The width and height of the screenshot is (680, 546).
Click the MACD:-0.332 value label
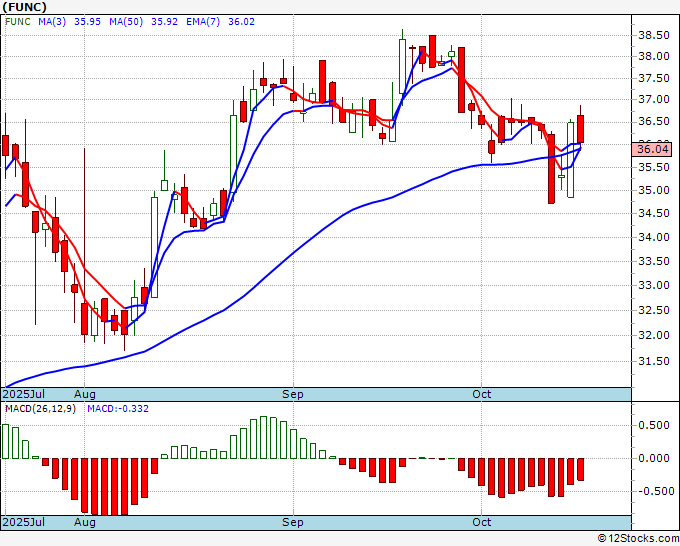tap(118, 409)
